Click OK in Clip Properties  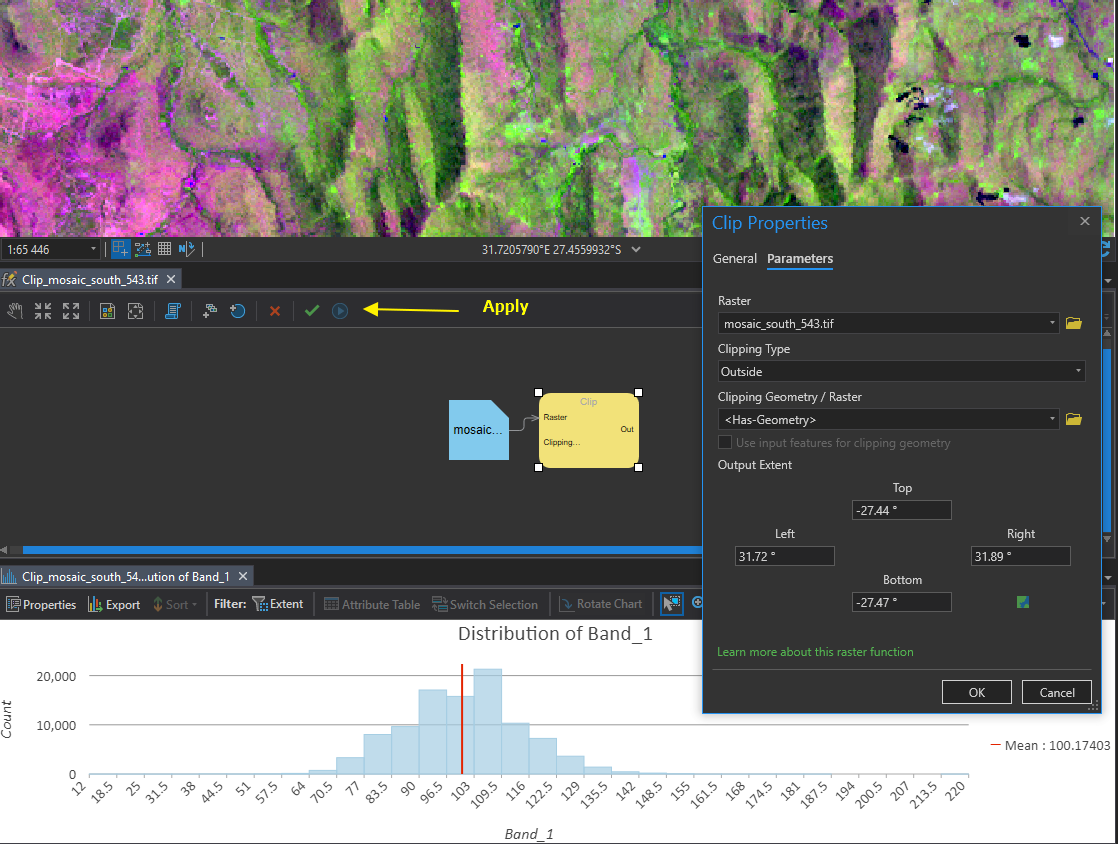click(976, 692)
